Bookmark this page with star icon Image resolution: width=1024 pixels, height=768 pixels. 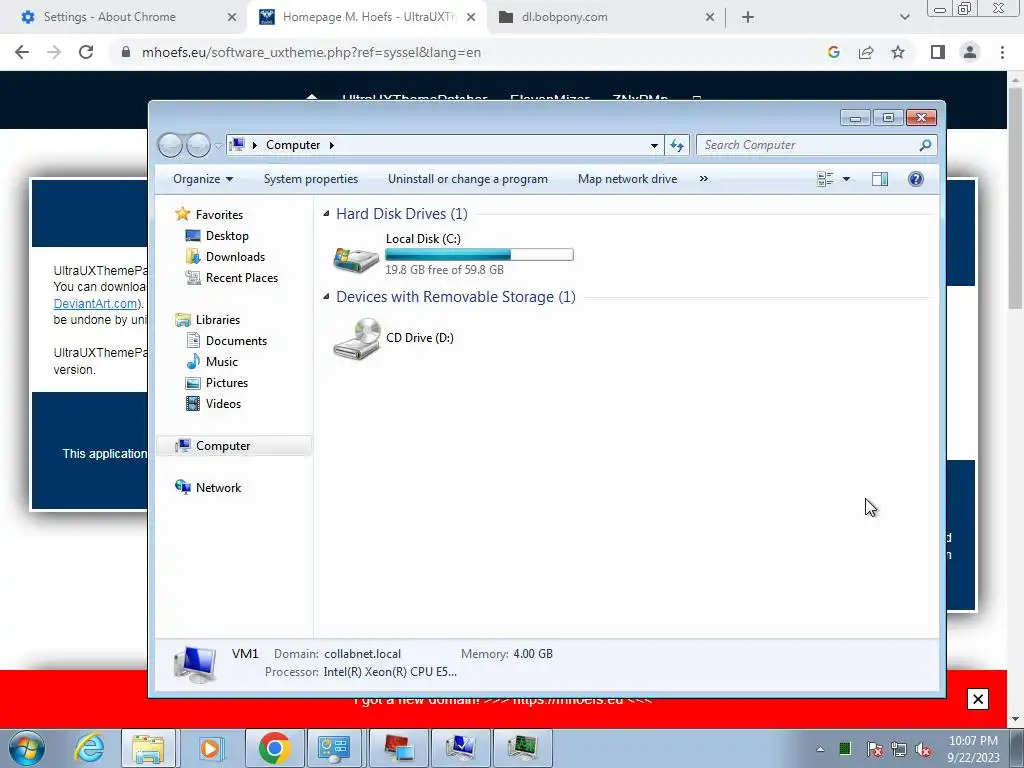898,52
